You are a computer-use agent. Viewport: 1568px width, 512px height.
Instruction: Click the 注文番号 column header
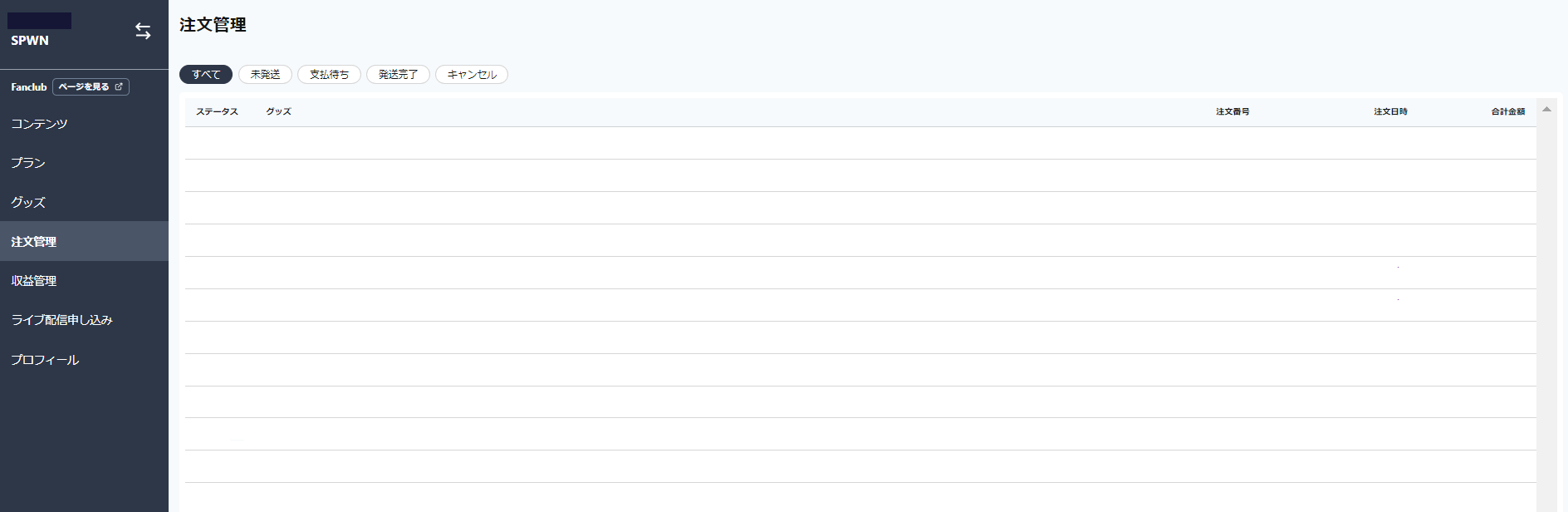click(x=1232, y=111)
